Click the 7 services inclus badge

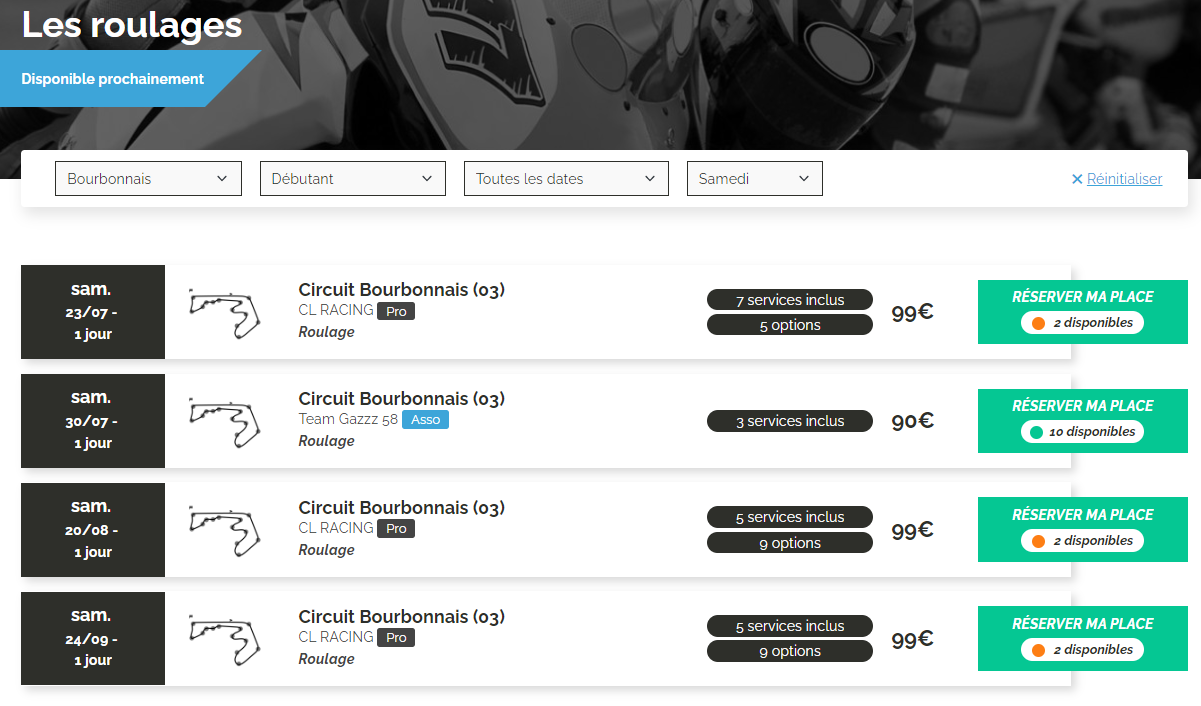click(x=790, y=300)
